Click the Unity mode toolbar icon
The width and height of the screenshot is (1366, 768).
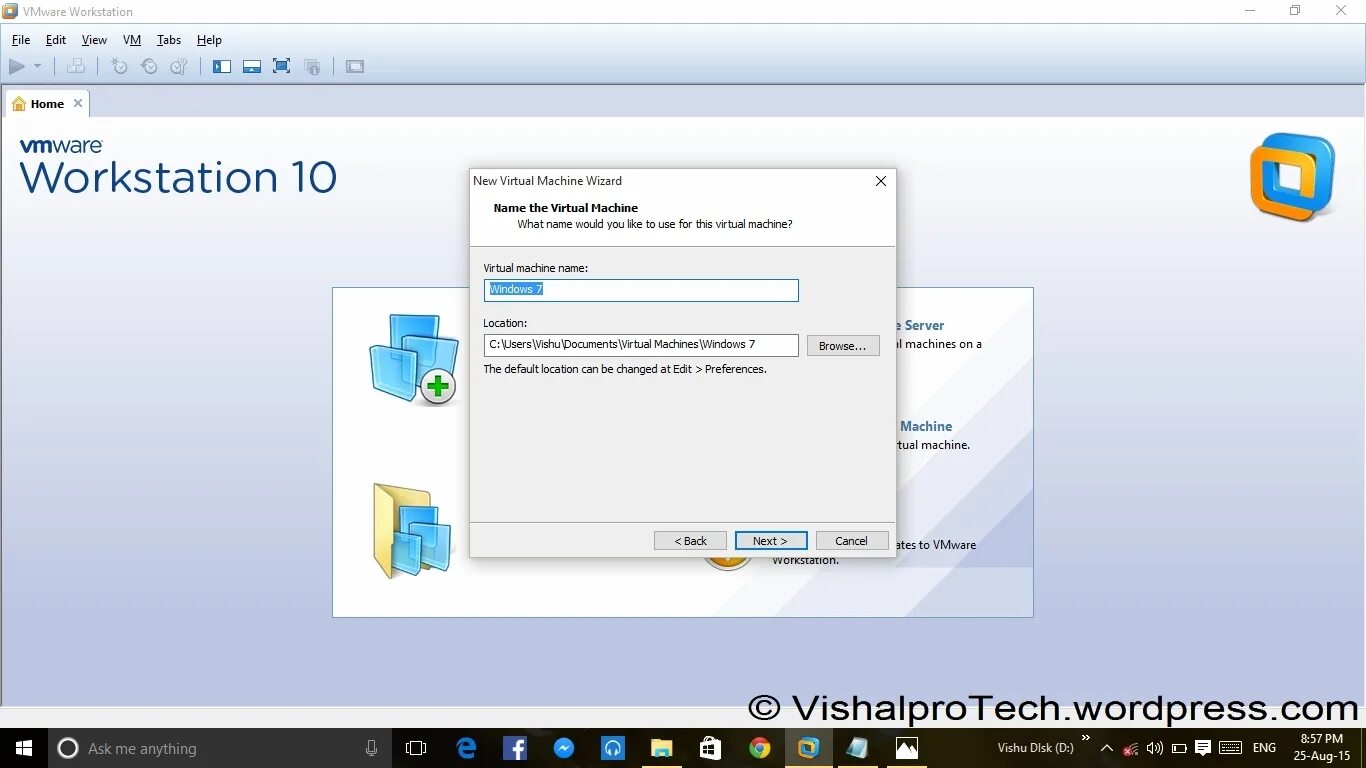pos(312,67)
